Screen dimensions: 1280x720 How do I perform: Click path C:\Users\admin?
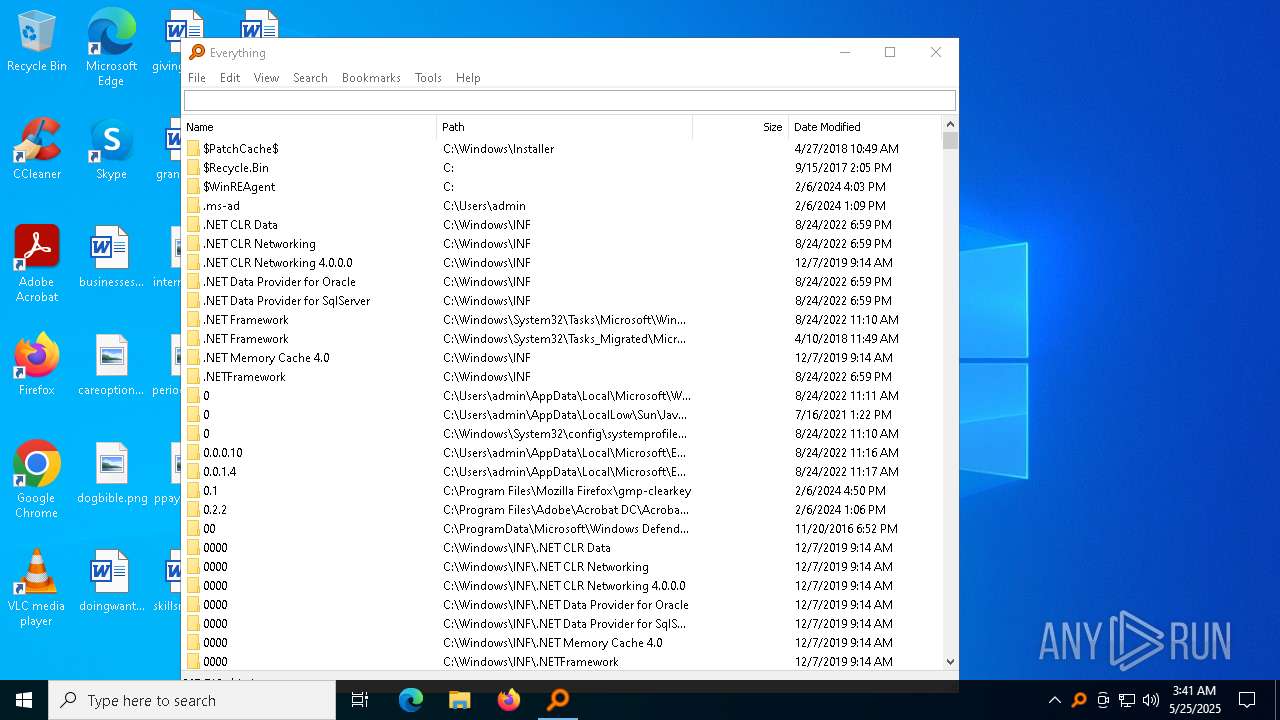pyautogui.click(x=484, y=206)
